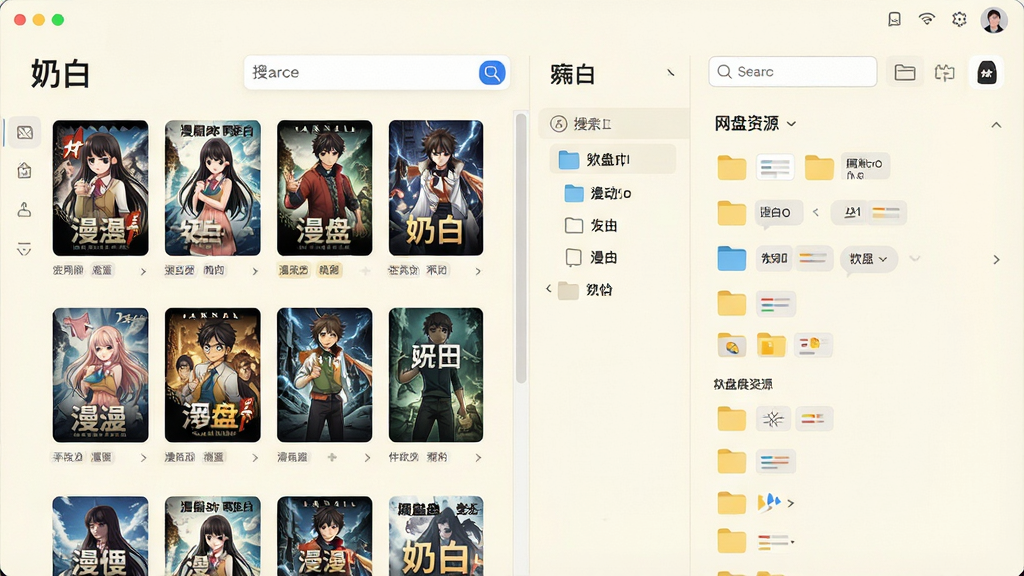Click the left chevron in the second resource row
This screenshot has height=576, width=1024.
[816, 212]
